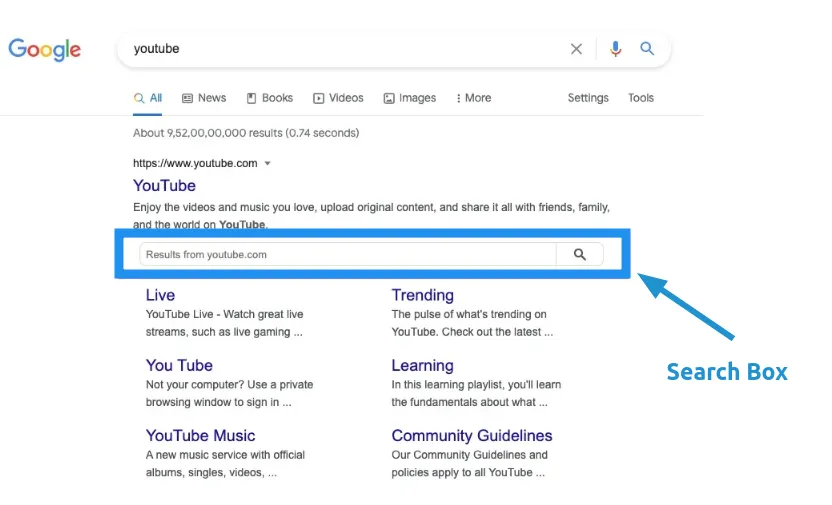This screenshot has width=832, height=505.
Task: Open the YouTube Music sitelink
Action: tap(201, 436)
